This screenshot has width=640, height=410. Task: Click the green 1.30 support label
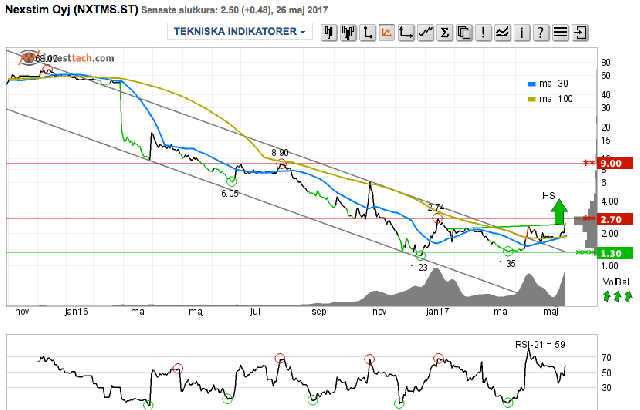point(614,253)
